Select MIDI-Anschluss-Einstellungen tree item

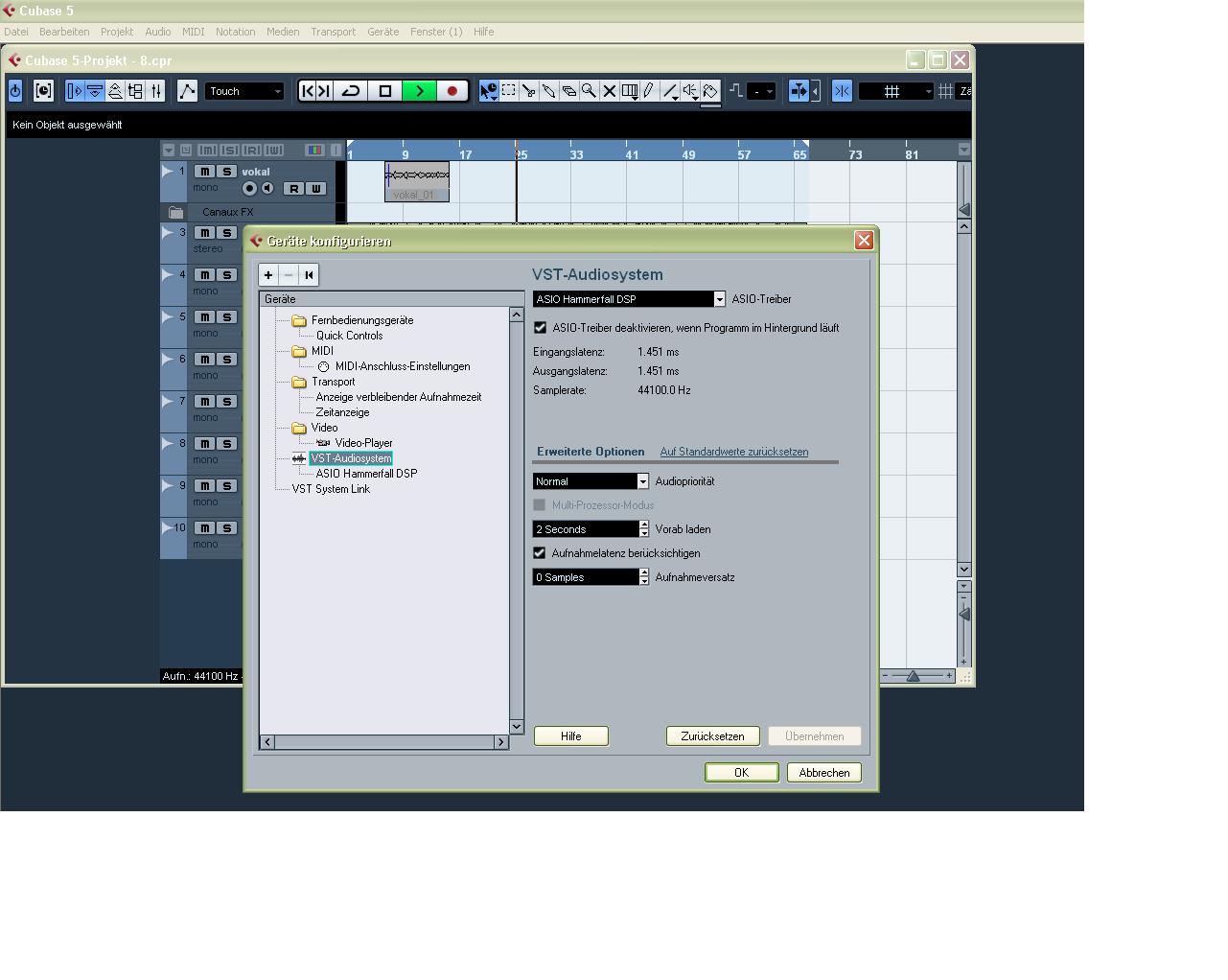click(x=403, y=366)
